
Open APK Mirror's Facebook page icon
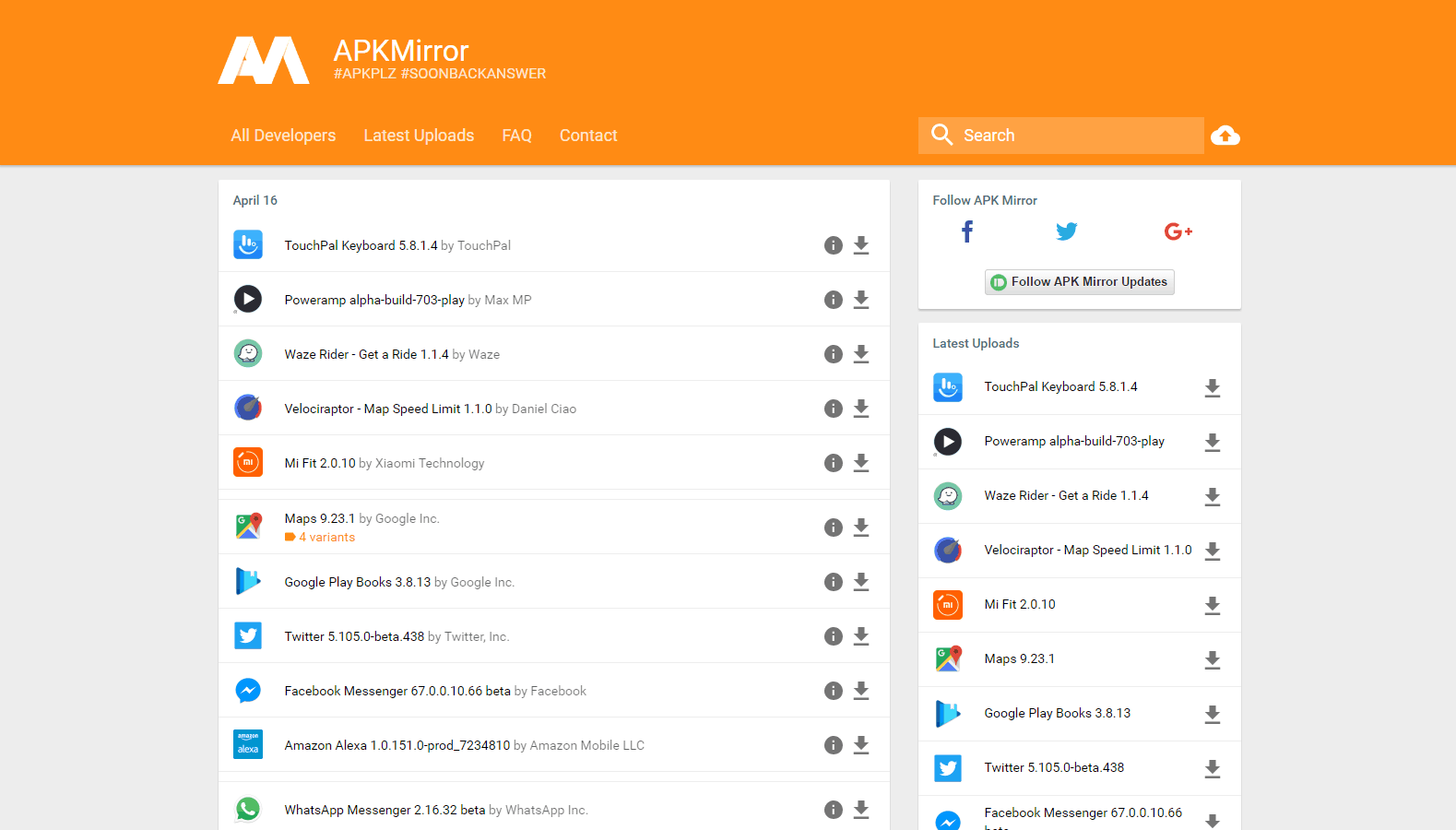click(966, 231)
